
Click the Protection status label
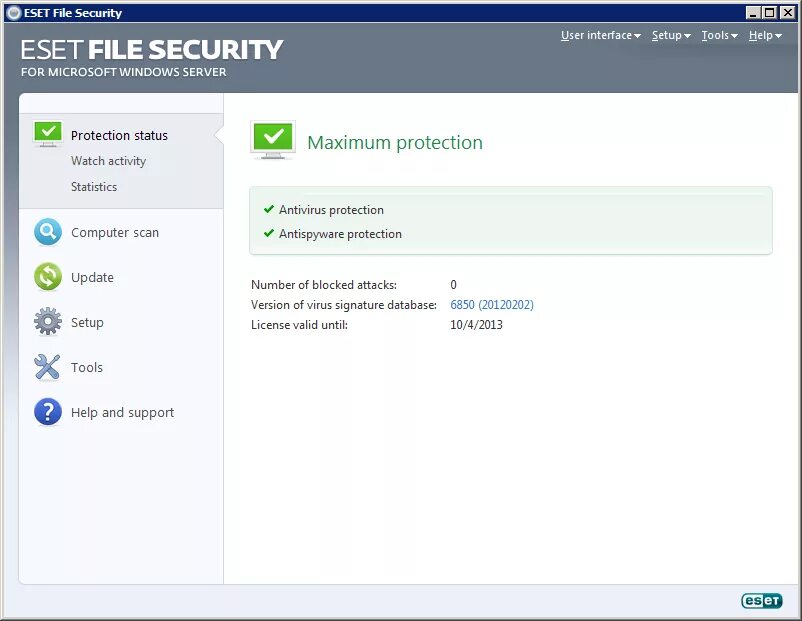[119, 135]
